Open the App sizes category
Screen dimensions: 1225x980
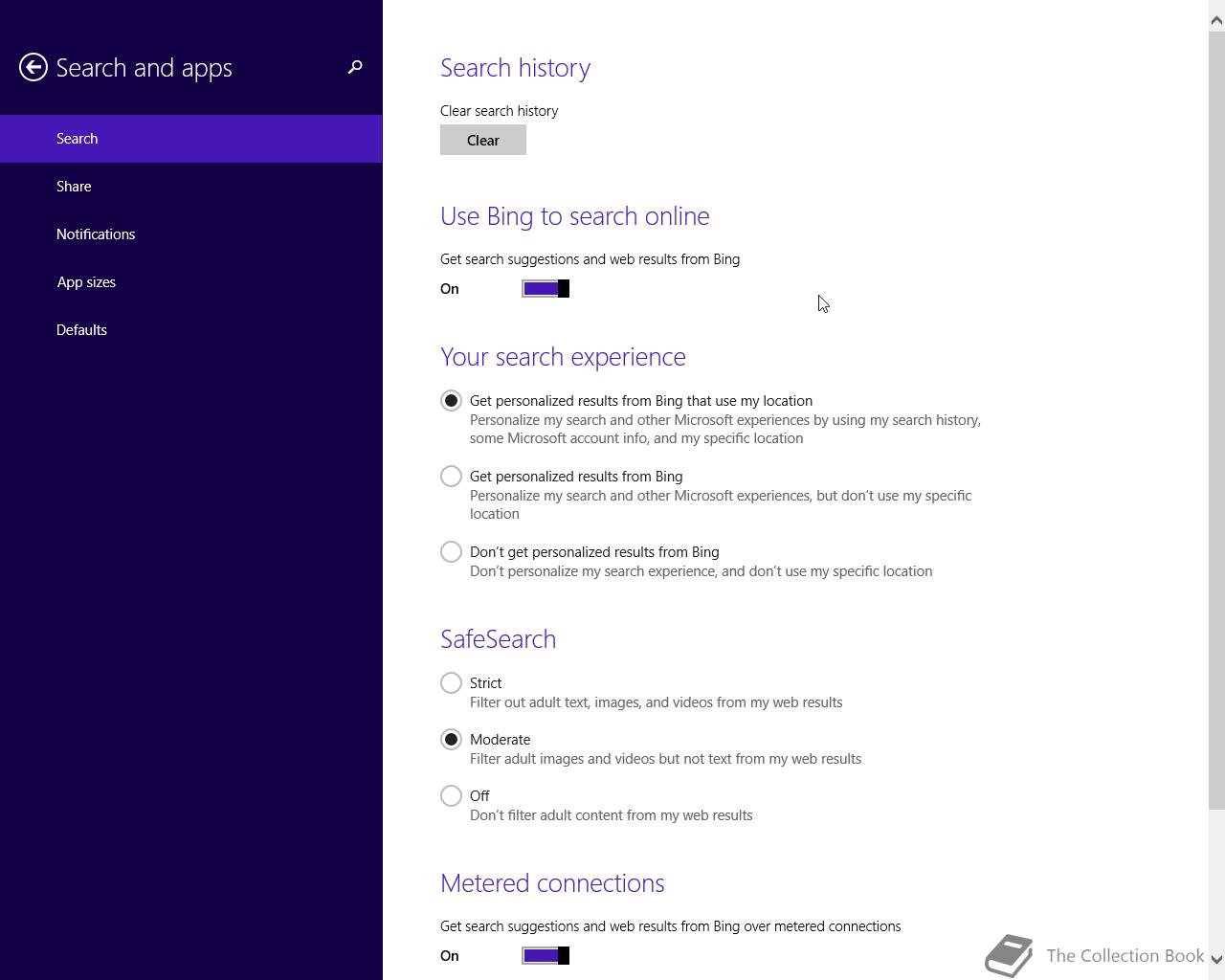(x=191, y=282)
